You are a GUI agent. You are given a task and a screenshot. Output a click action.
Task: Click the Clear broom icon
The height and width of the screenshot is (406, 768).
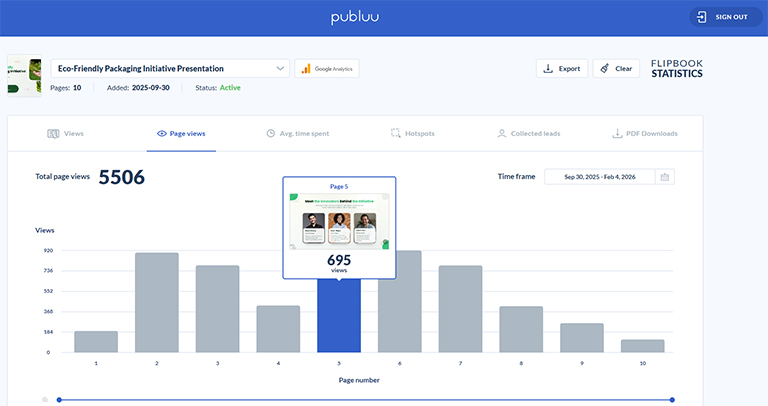coord(605,69)
